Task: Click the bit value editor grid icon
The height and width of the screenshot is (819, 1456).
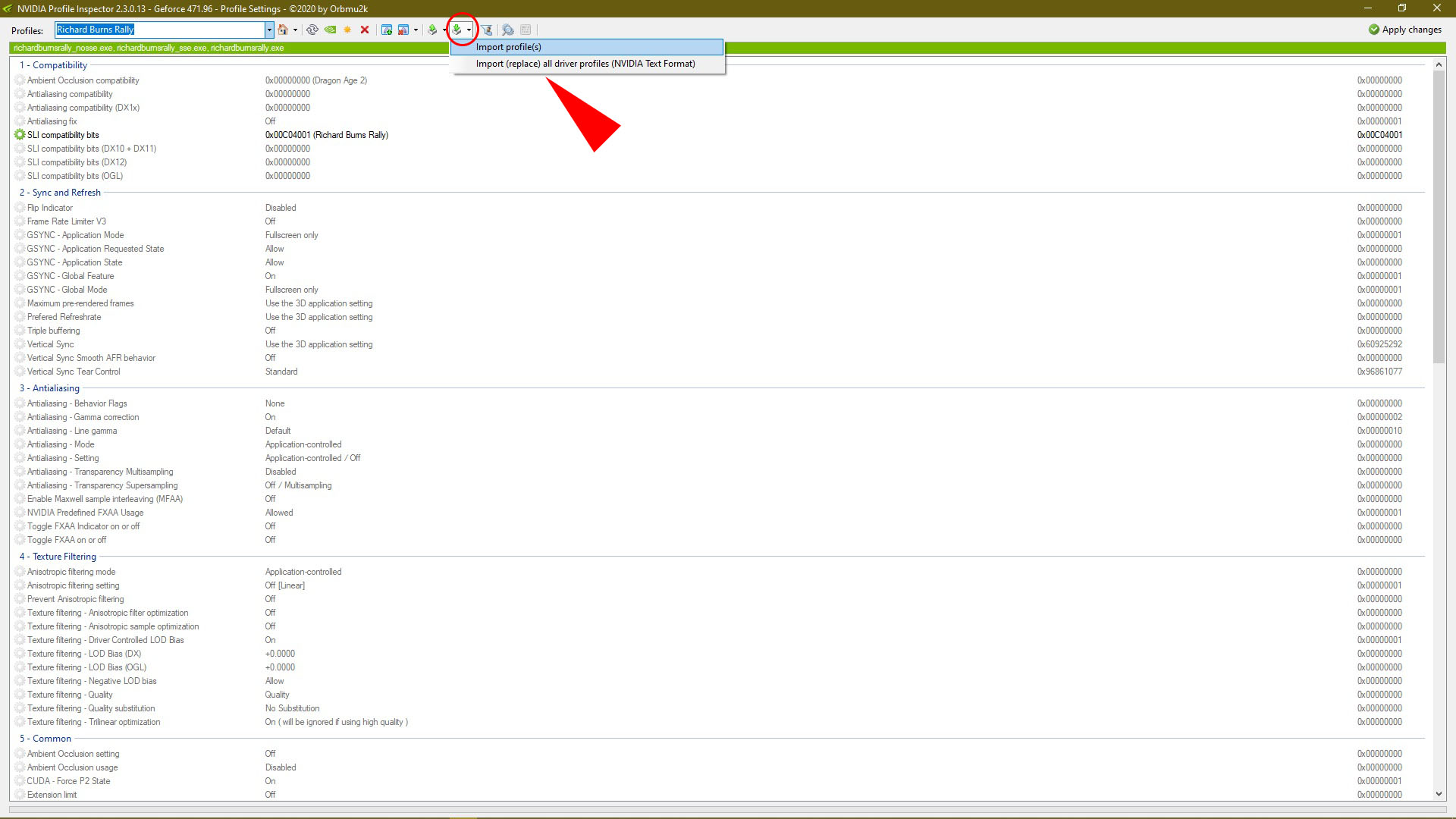Action: click(526, 30)
